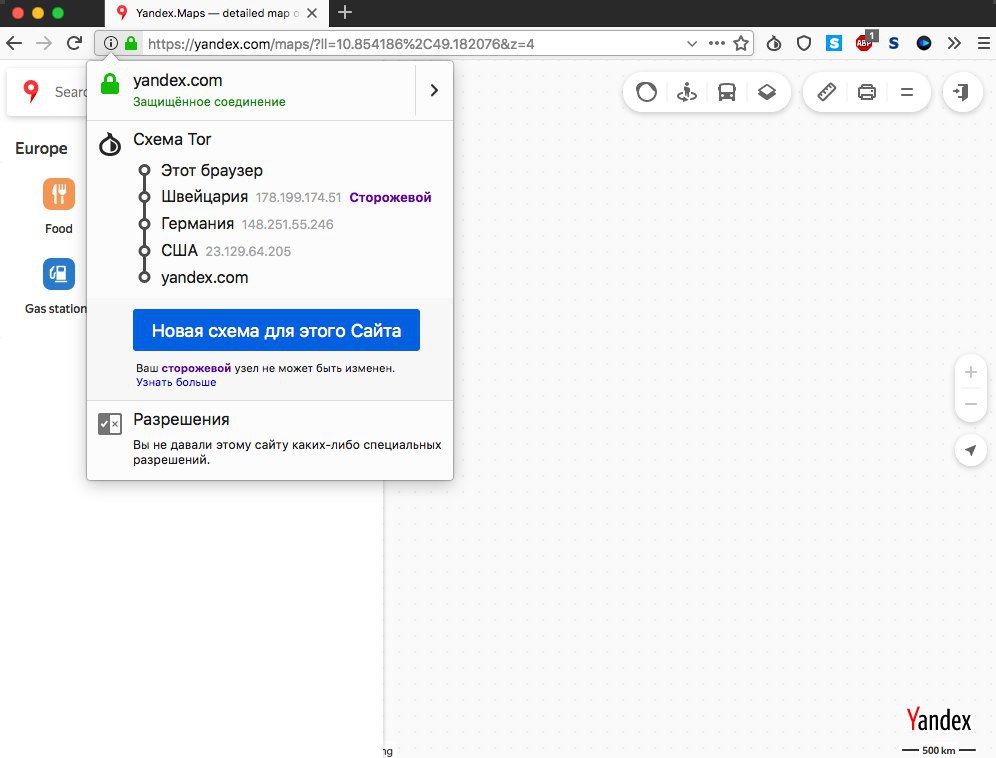Click the green padlock in the address bar
This screenshot has height=758, width=996.
[x=131, y=43]
